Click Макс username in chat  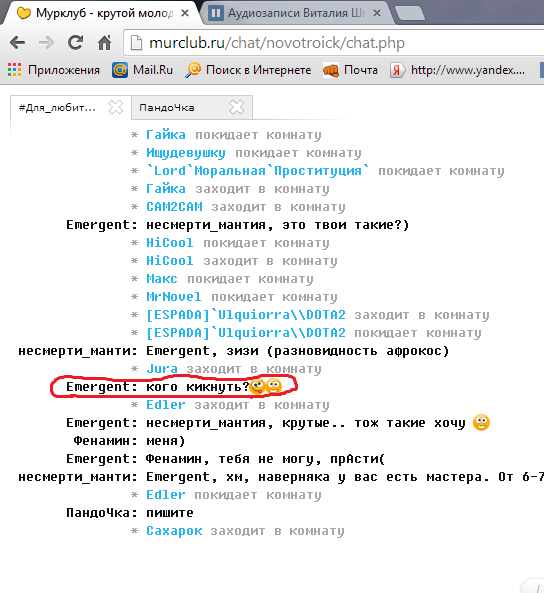[162, 279]
